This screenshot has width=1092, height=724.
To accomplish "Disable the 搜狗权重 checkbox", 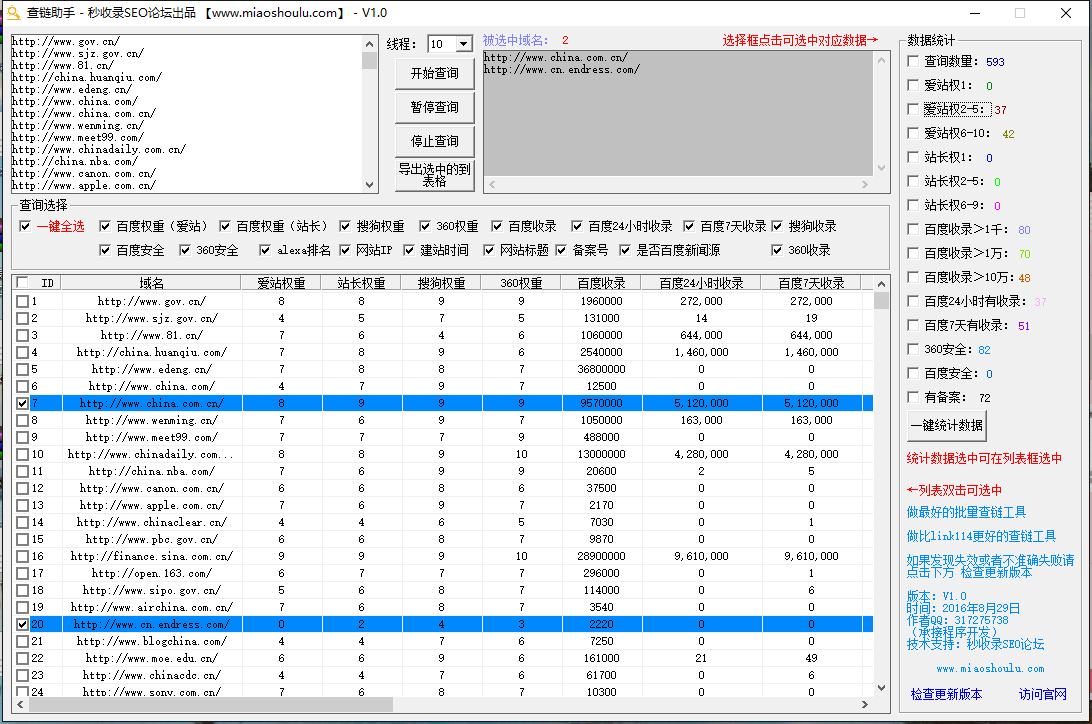I will click(x=343, y=225).
